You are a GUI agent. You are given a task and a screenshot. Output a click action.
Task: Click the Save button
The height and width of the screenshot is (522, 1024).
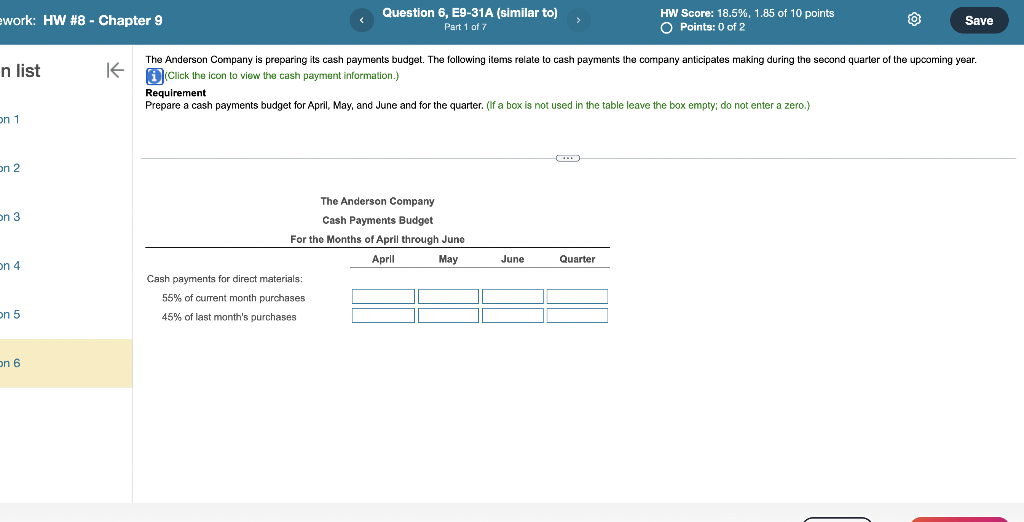click(x=978, y=20)
